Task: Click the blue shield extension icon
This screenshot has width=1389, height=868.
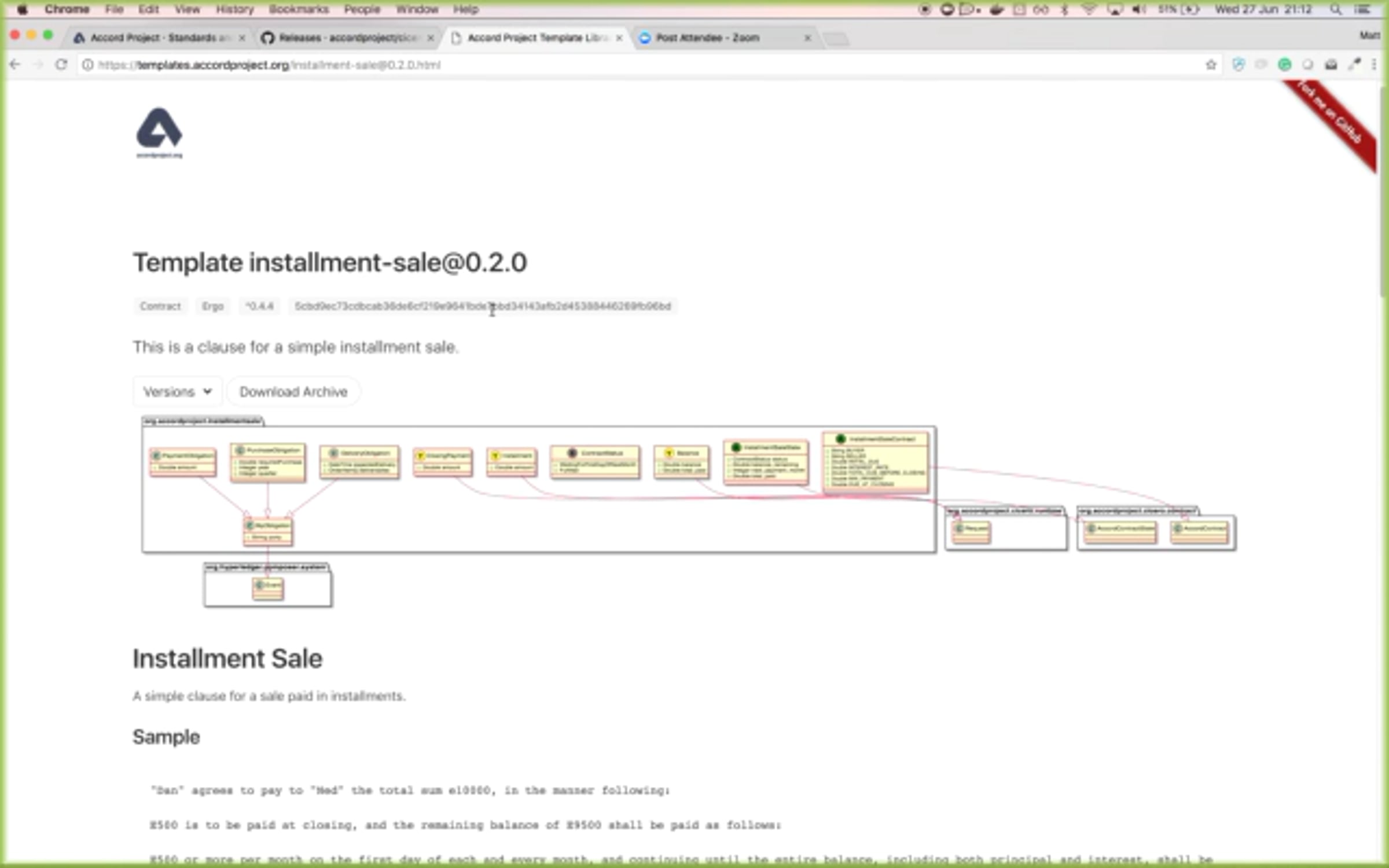Action: point(1238,65)
